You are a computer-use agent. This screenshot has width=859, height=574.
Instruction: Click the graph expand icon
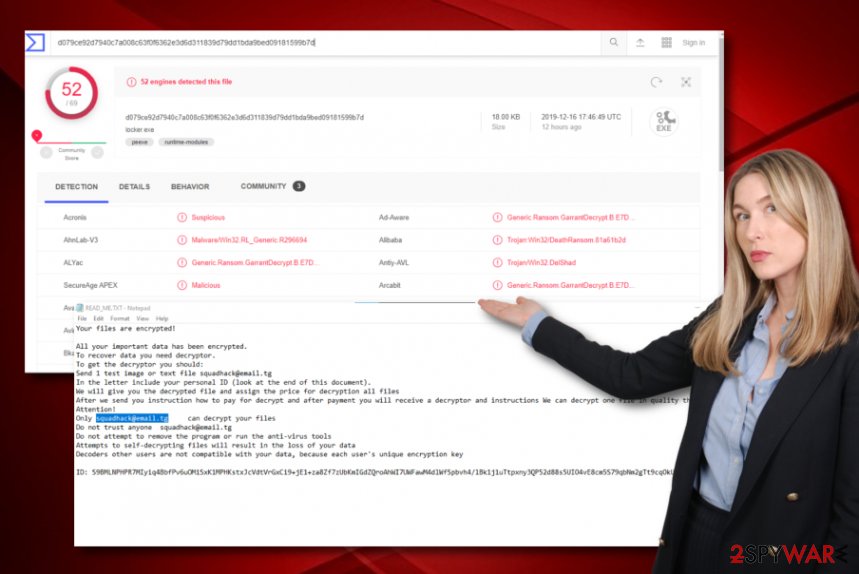(686, 82)
